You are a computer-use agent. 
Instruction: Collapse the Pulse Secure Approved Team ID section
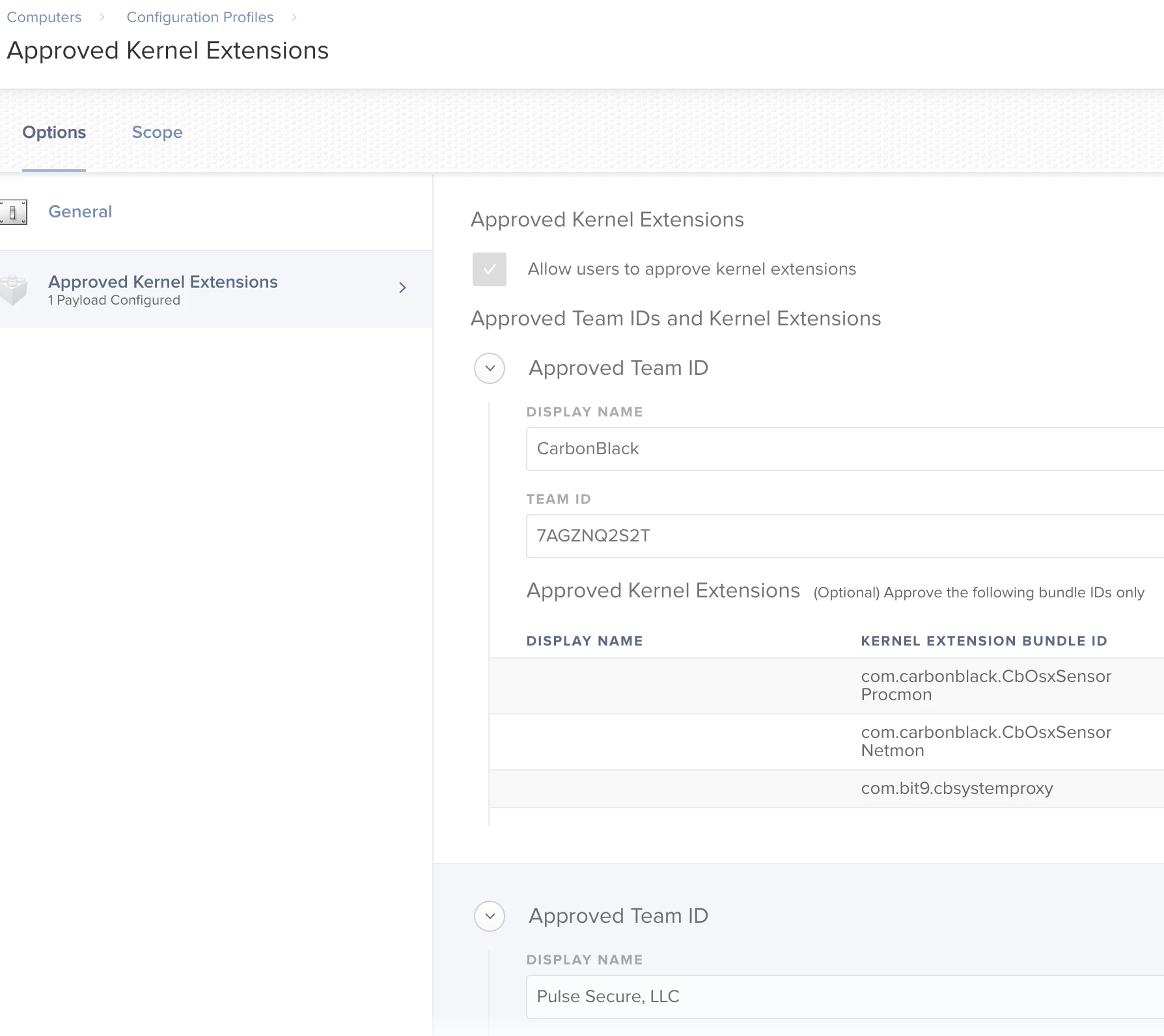coord(490,916)
